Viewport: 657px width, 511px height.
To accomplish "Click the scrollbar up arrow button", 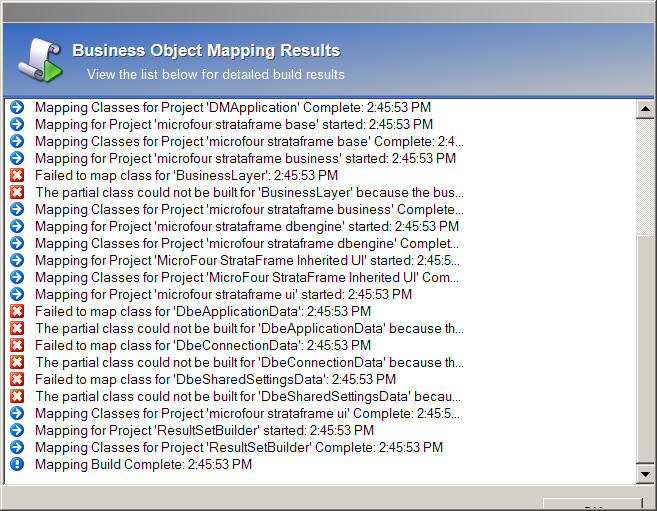I will click(645, 108).
